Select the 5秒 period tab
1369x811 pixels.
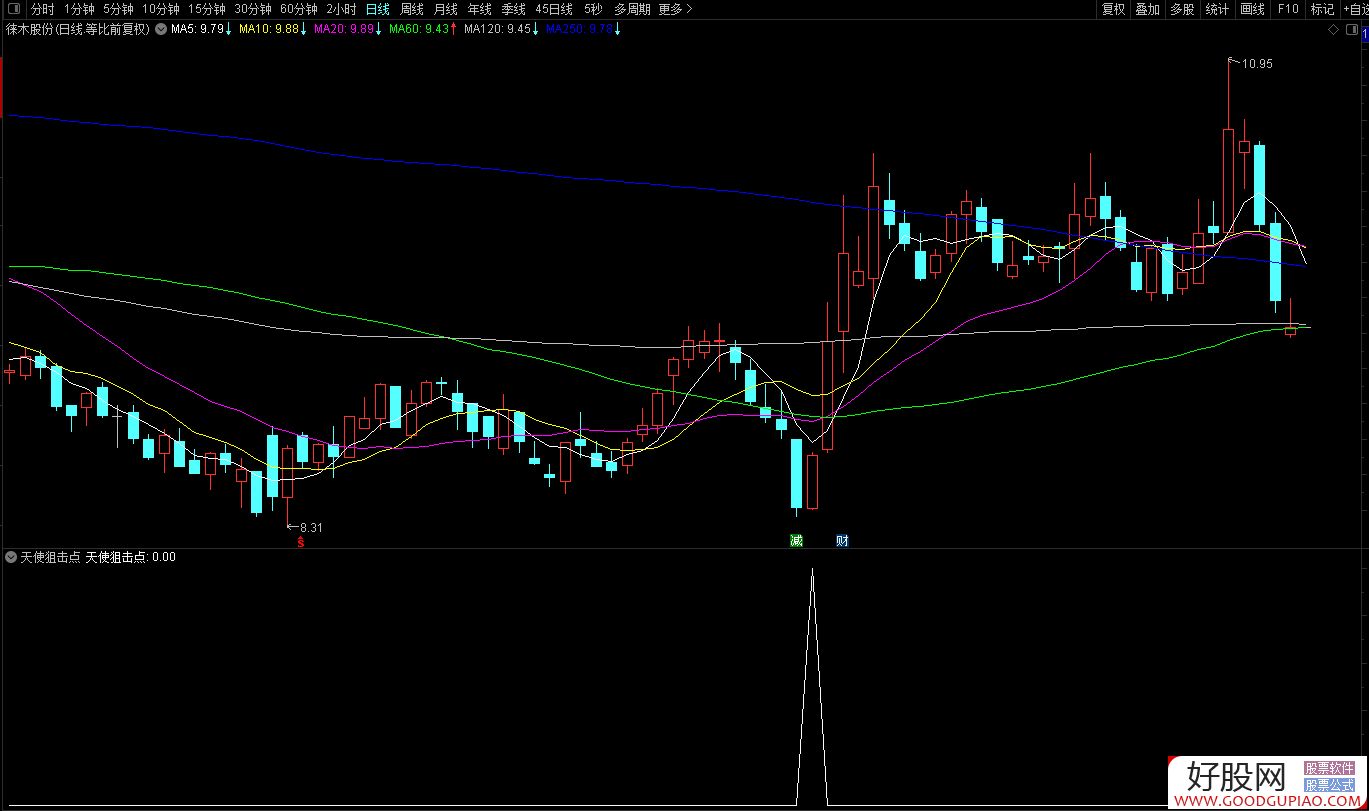(594, 9)
